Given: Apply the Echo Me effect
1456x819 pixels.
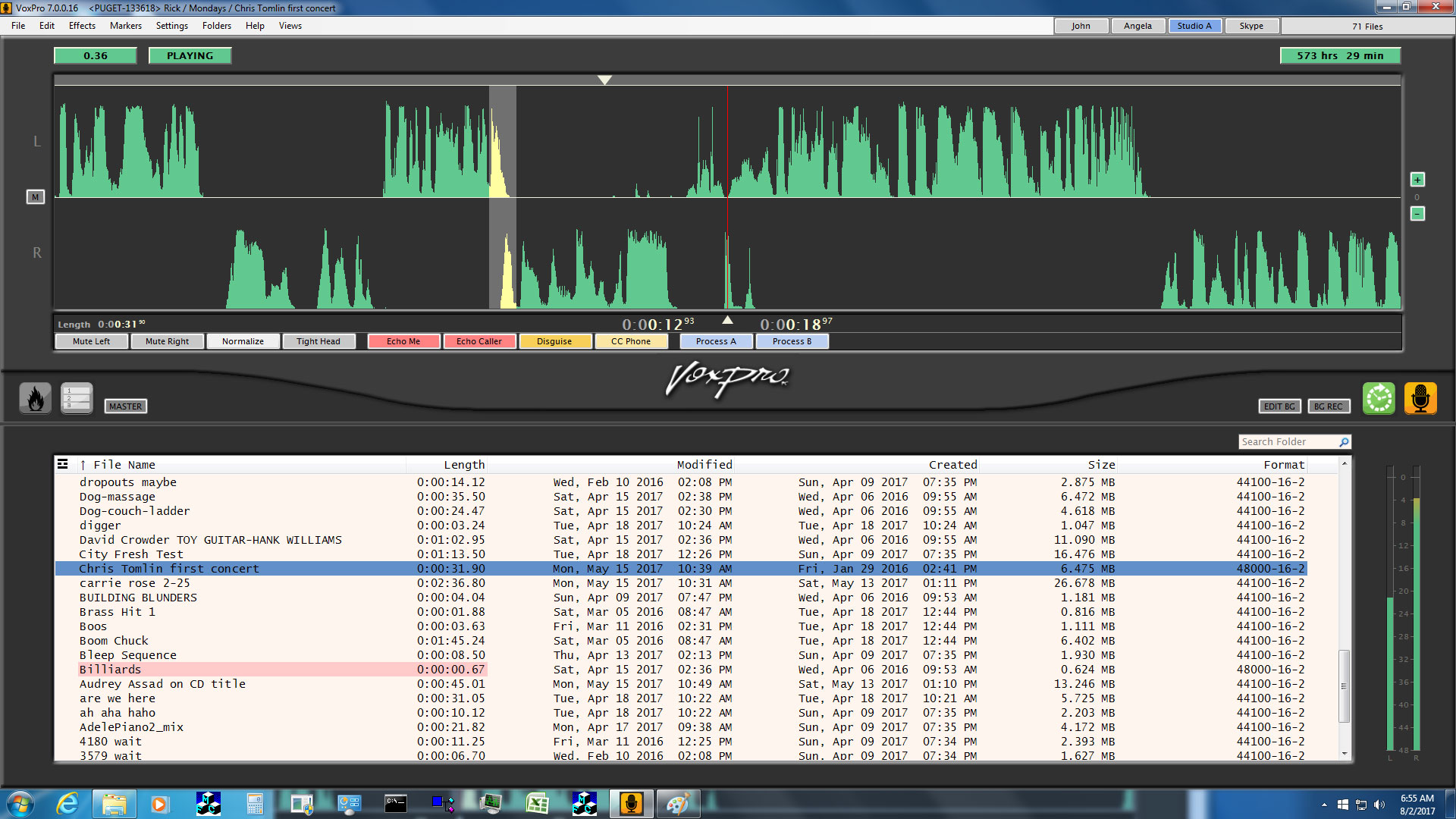Looking at the screenshot, I should point(403,341).
